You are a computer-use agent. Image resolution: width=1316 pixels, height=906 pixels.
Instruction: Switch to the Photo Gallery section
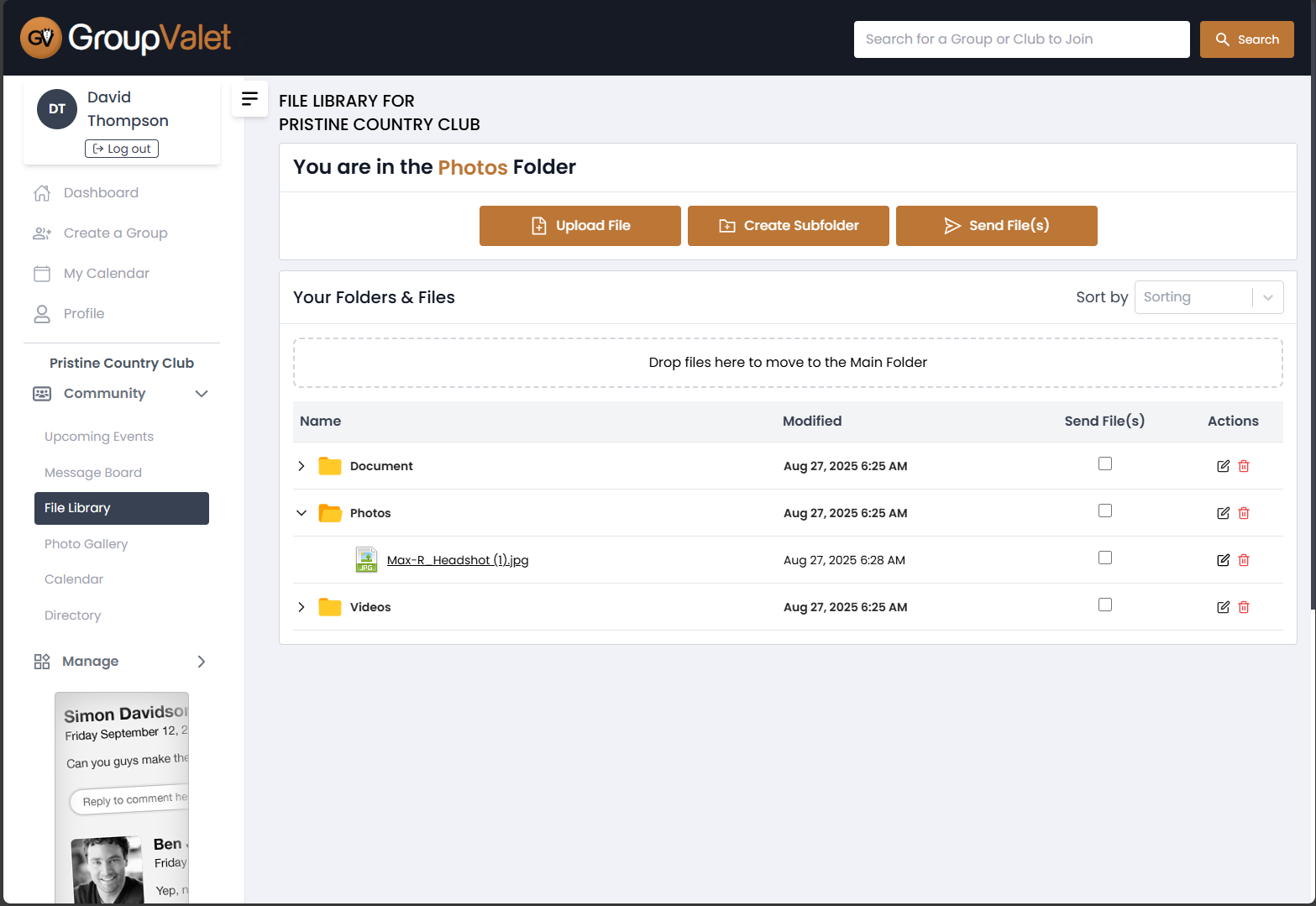click(x=86, y=544)
